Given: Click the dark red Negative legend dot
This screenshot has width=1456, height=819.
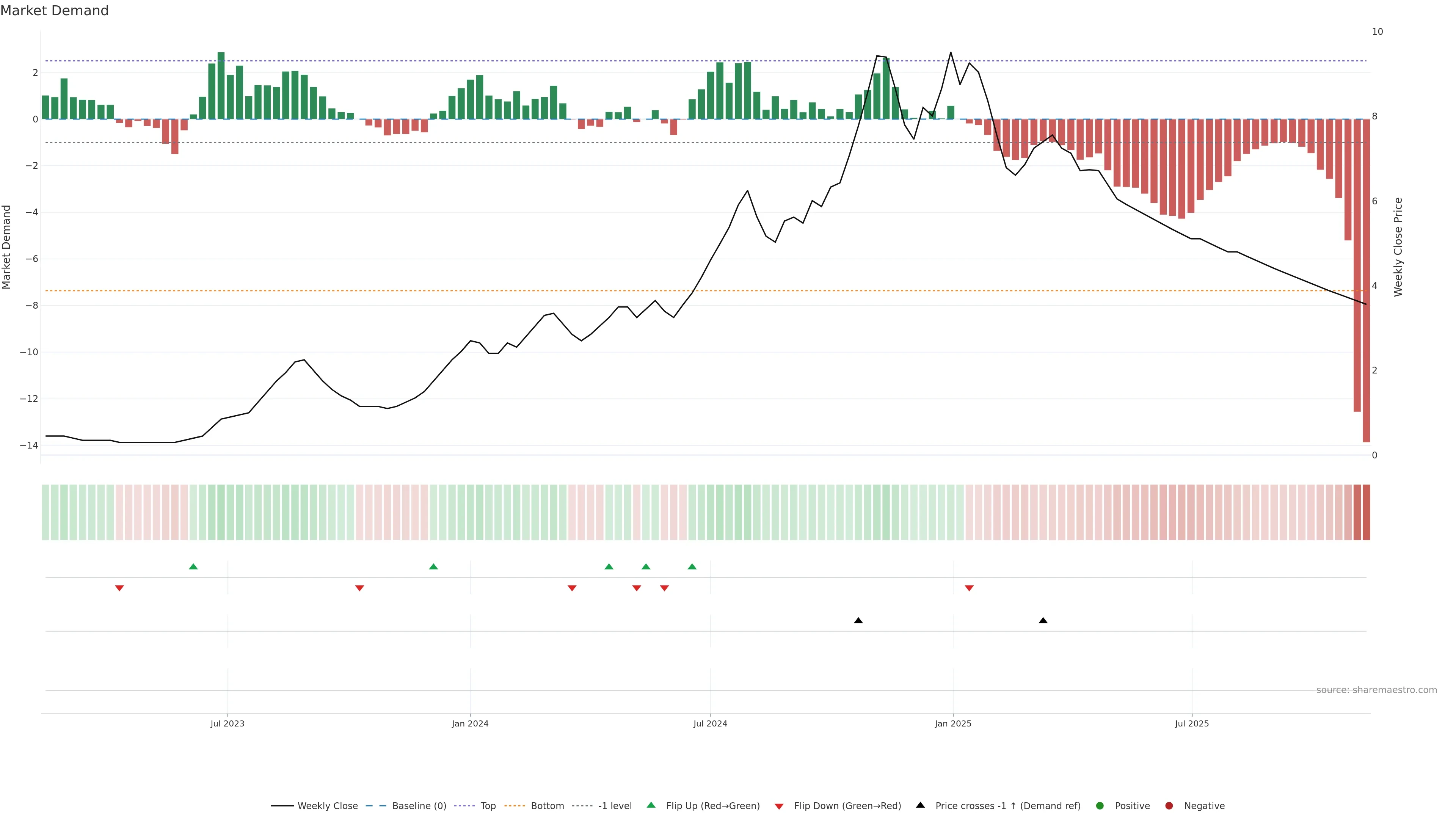Looking at the screenshot, I should [x=1169, y=806].
